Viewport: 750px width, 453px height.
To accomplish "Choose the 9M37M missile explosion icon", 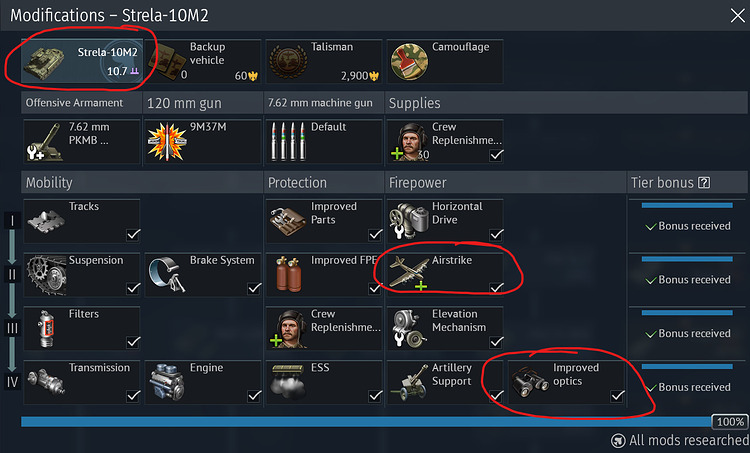I will click(x=167, y=142).
